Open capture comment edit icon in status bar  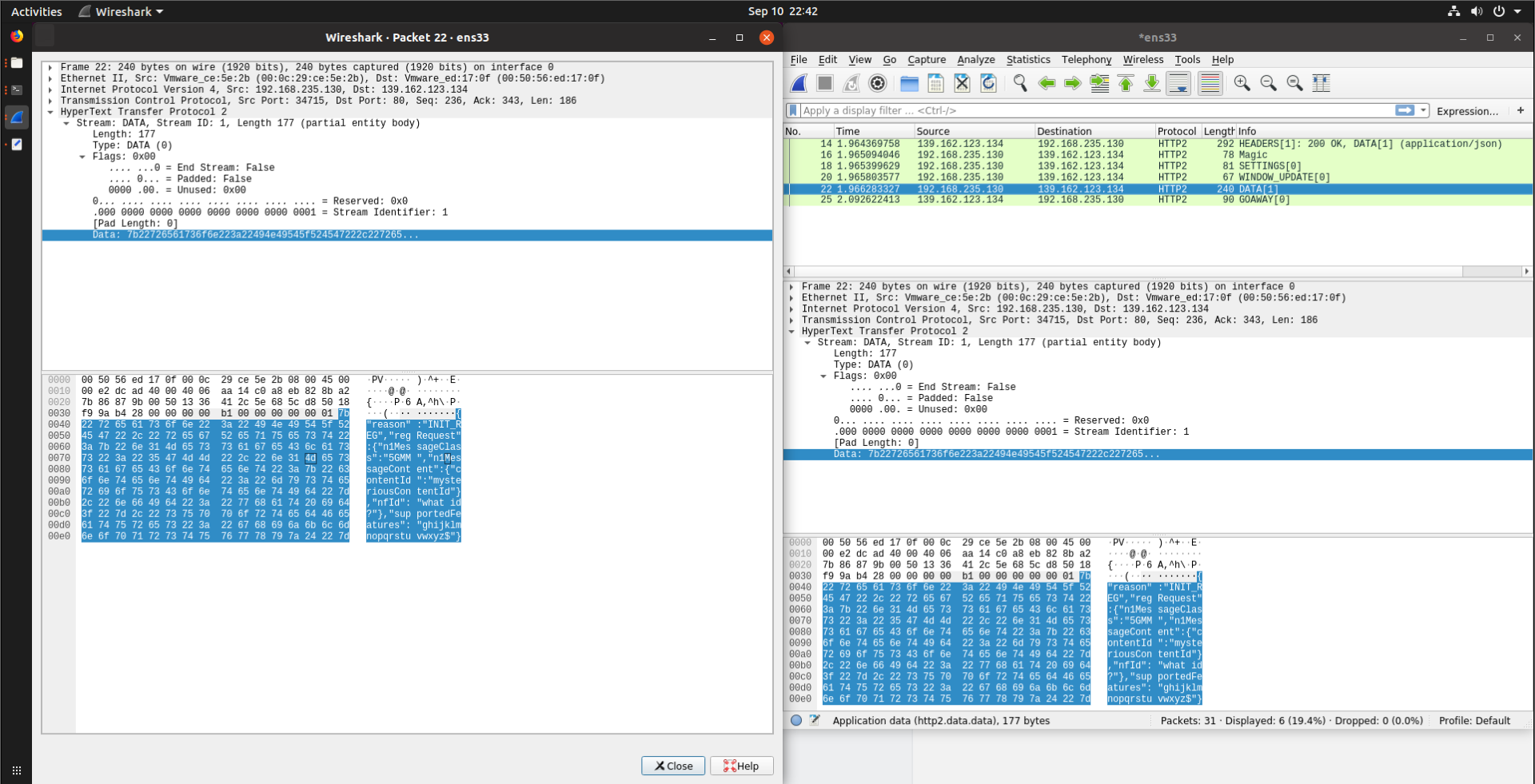pos(815,720)
